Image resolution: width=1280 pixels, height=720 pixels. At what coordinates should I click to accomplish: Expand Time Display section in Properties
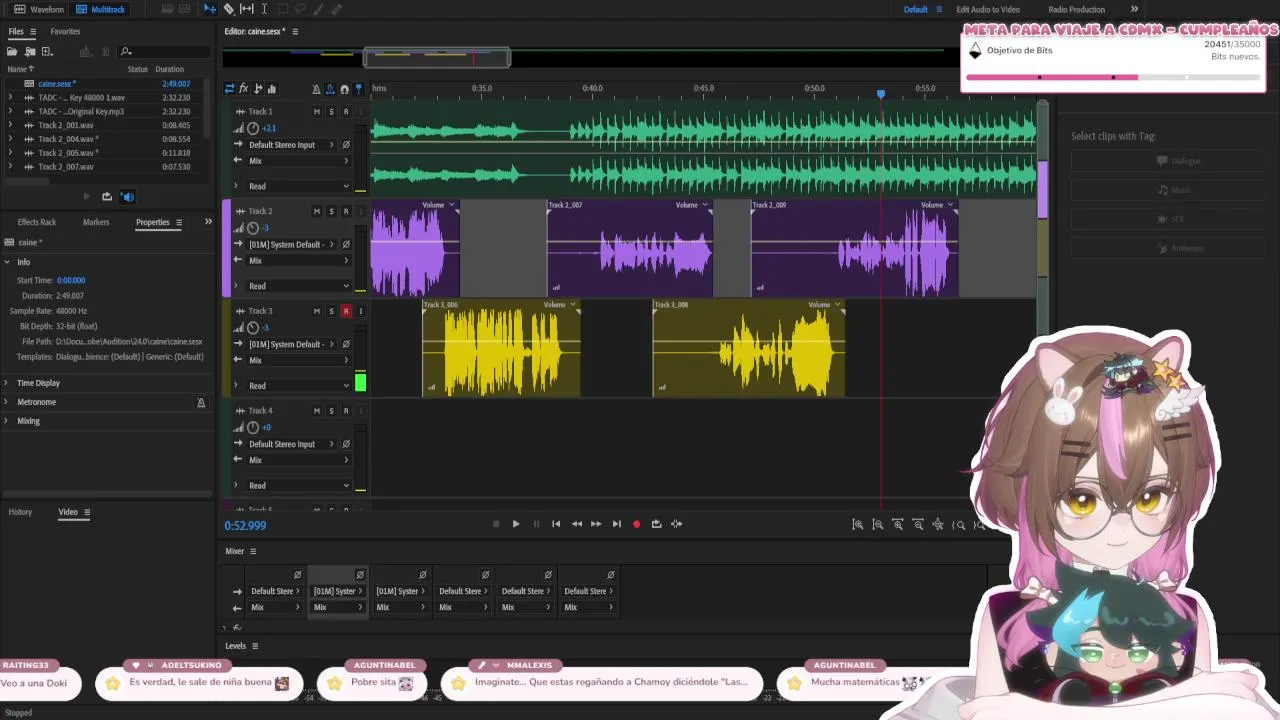7,383
